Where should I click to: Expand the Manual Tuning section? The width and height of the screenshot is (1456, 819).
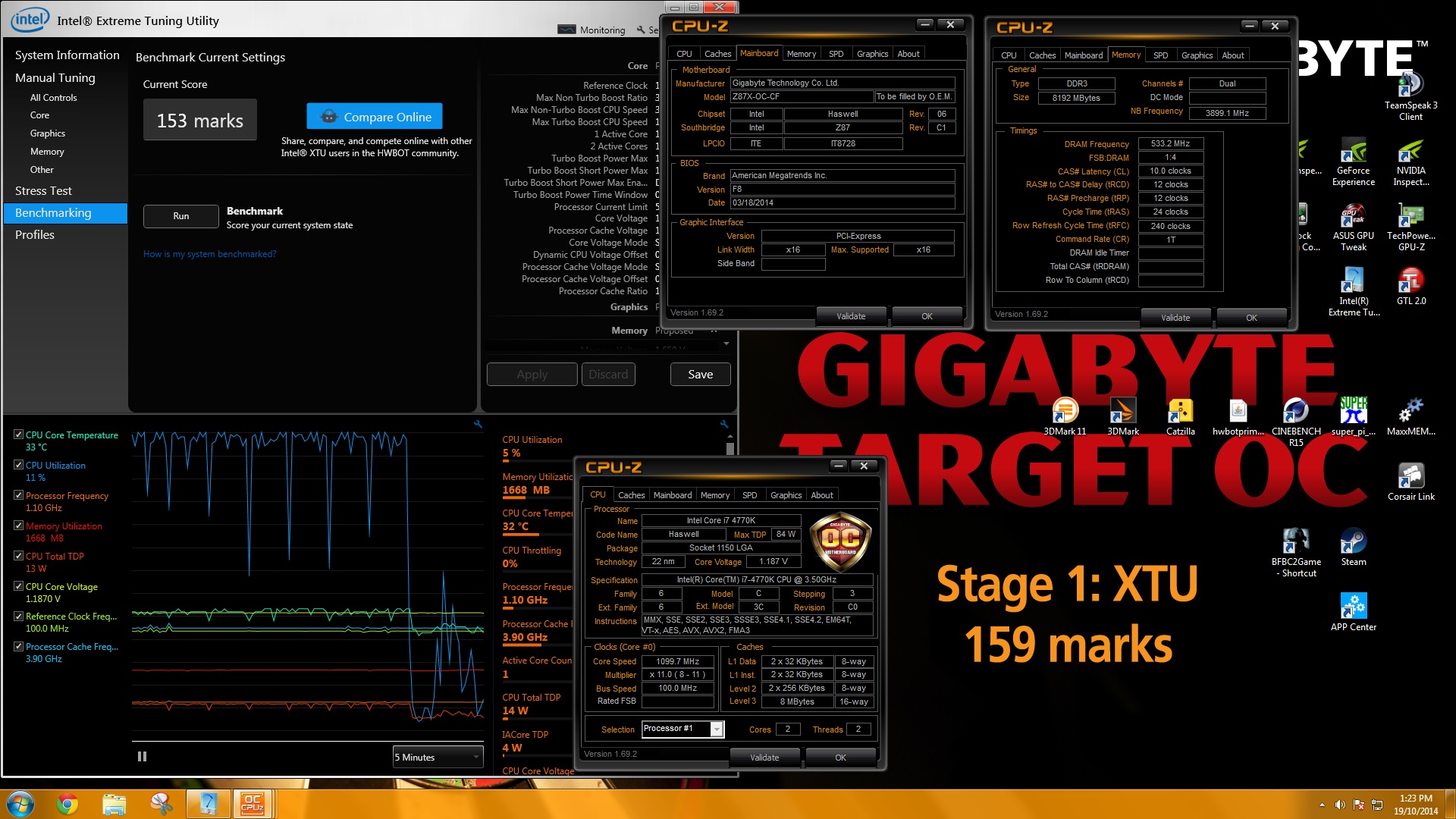point(55,77)
